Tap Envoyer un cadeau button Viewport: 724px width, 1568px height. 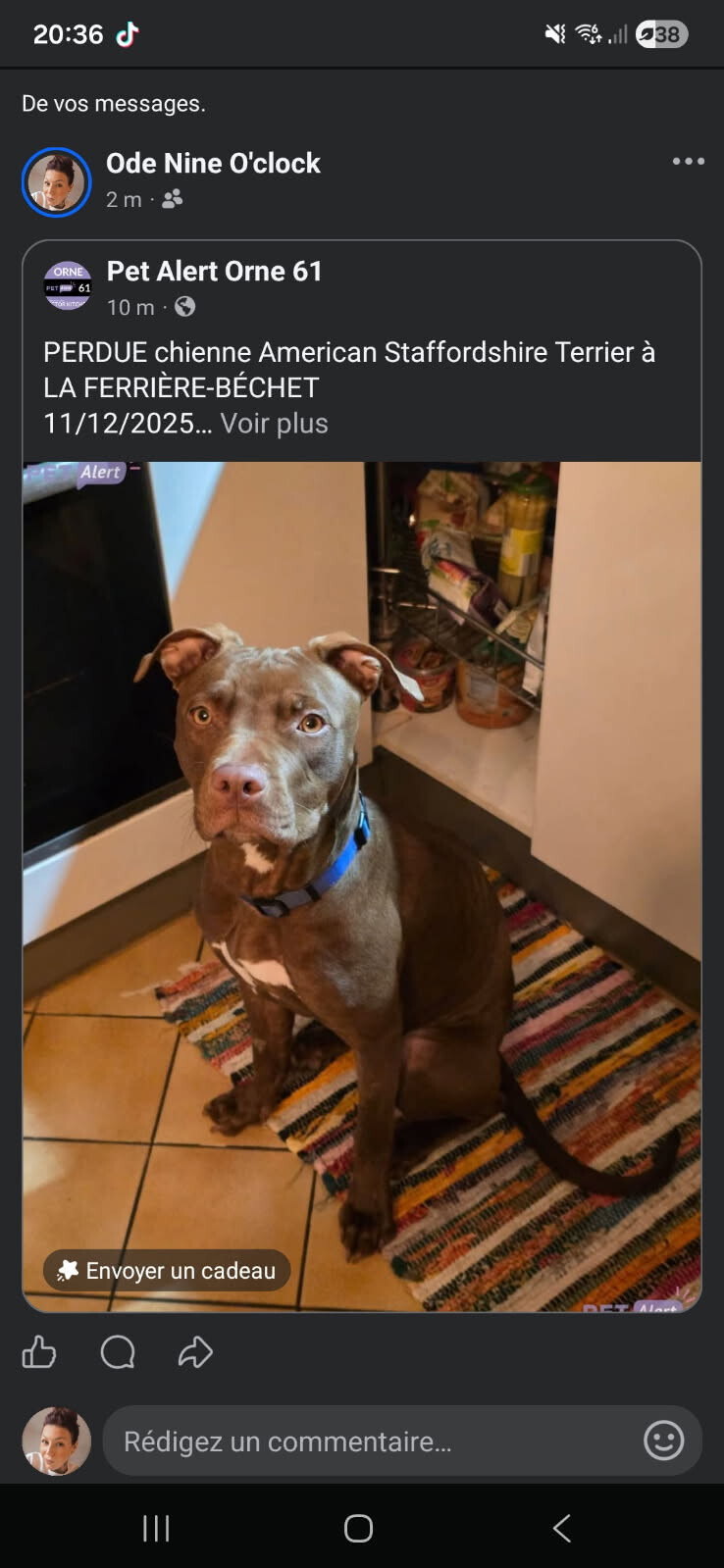point(167,1271)
